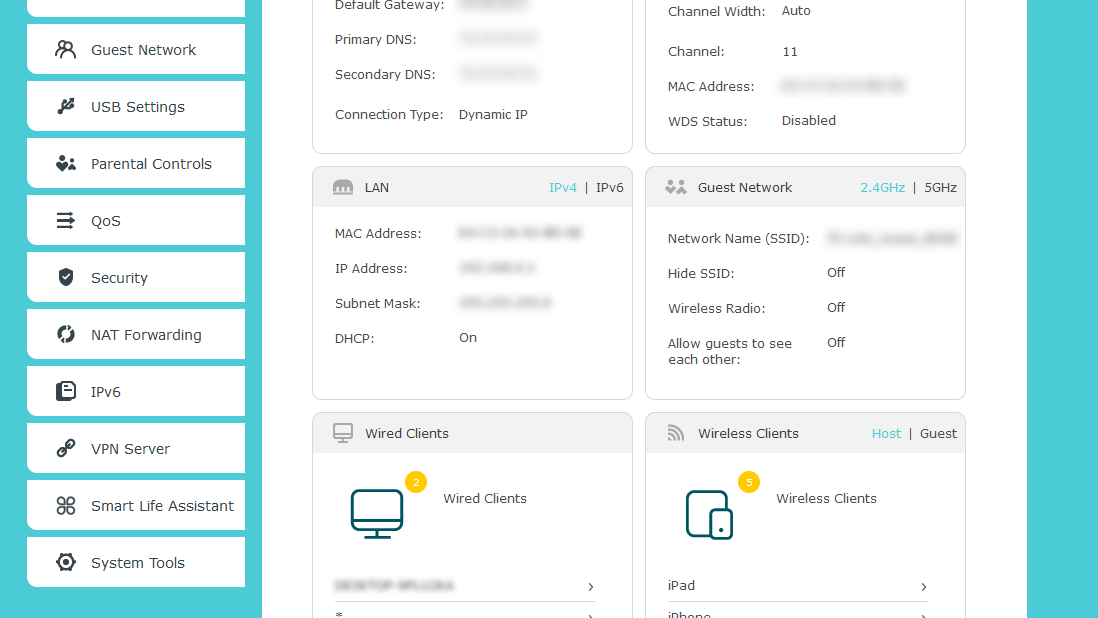Screen dimensions: 1098x618
Task: Toggle Hide SSID for the guest network
Action: [836, 272]
